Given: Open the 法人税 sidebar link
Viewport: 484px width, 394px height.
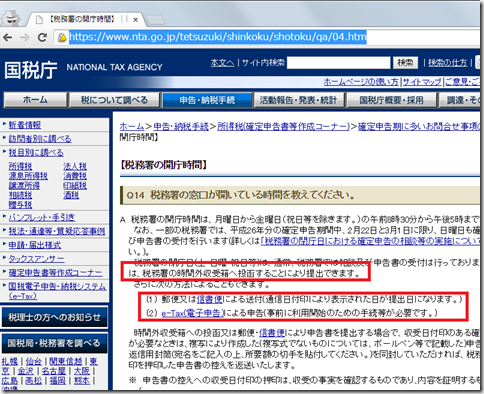Looking at the screenshot, I should click(x=75, y=166).
